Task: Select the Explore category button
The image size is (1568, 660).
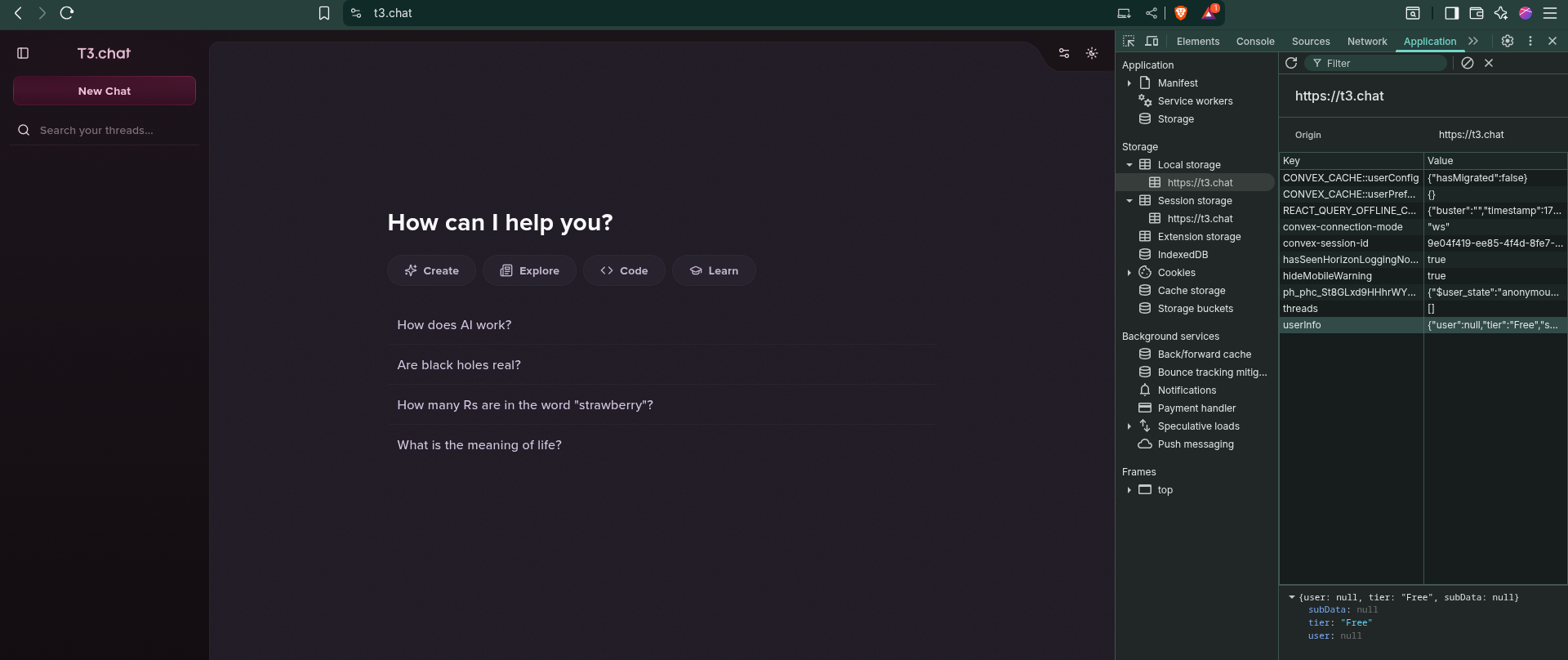Action: pos(529,270)
